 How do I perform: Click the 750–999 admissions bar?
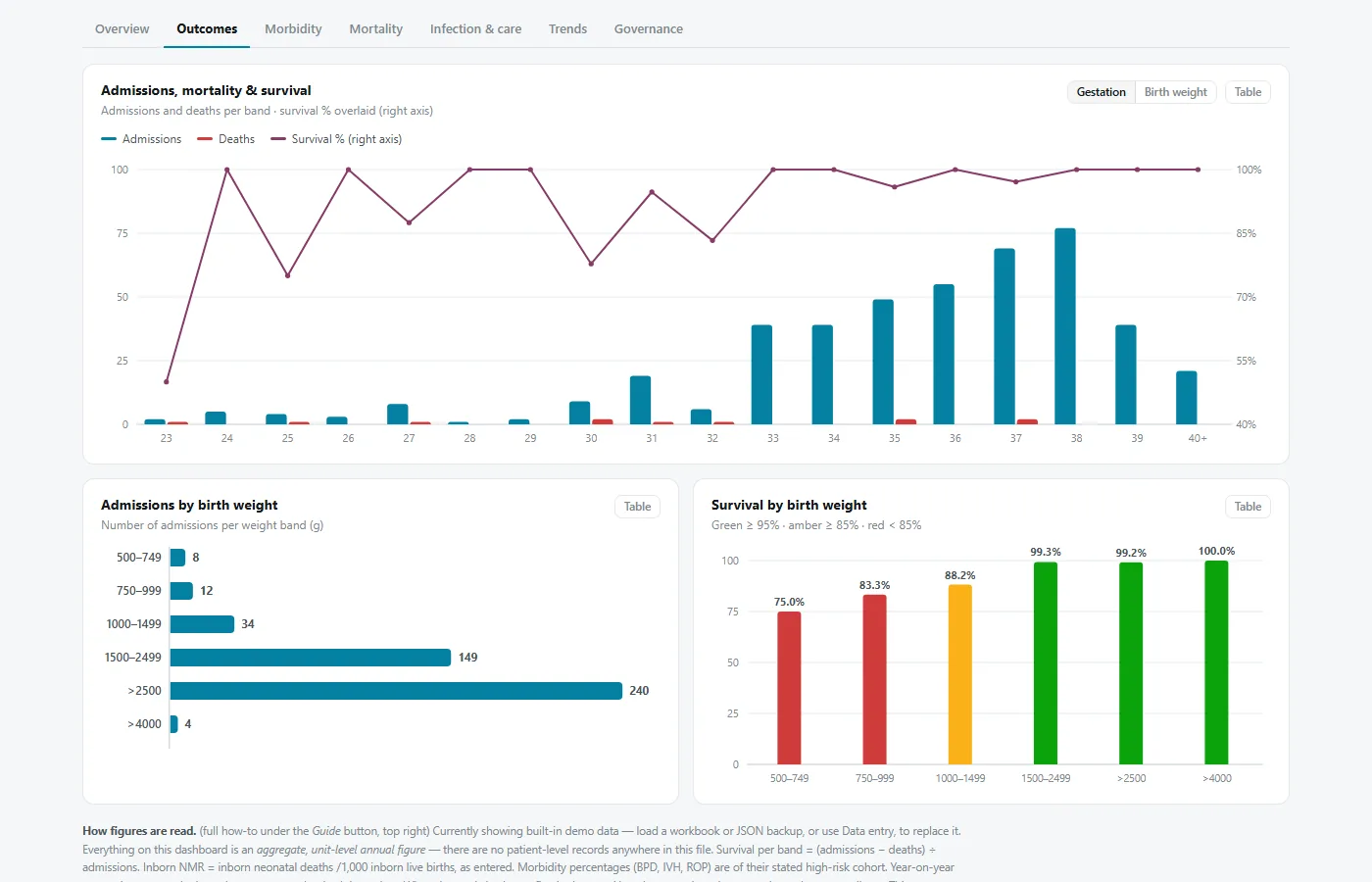point(181,591)
